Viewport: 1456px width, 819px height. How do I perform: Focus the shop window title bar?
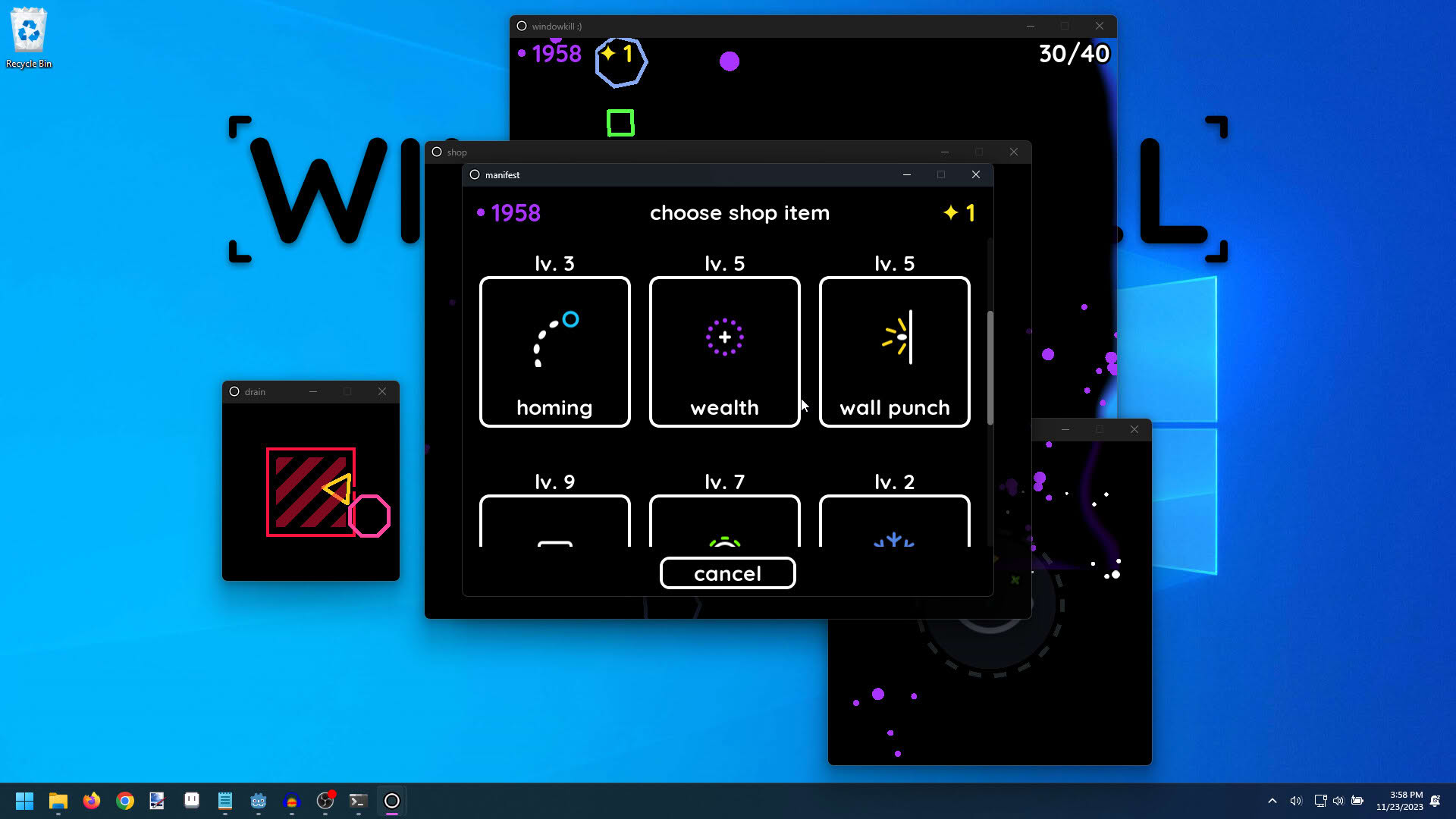[727, 152]
